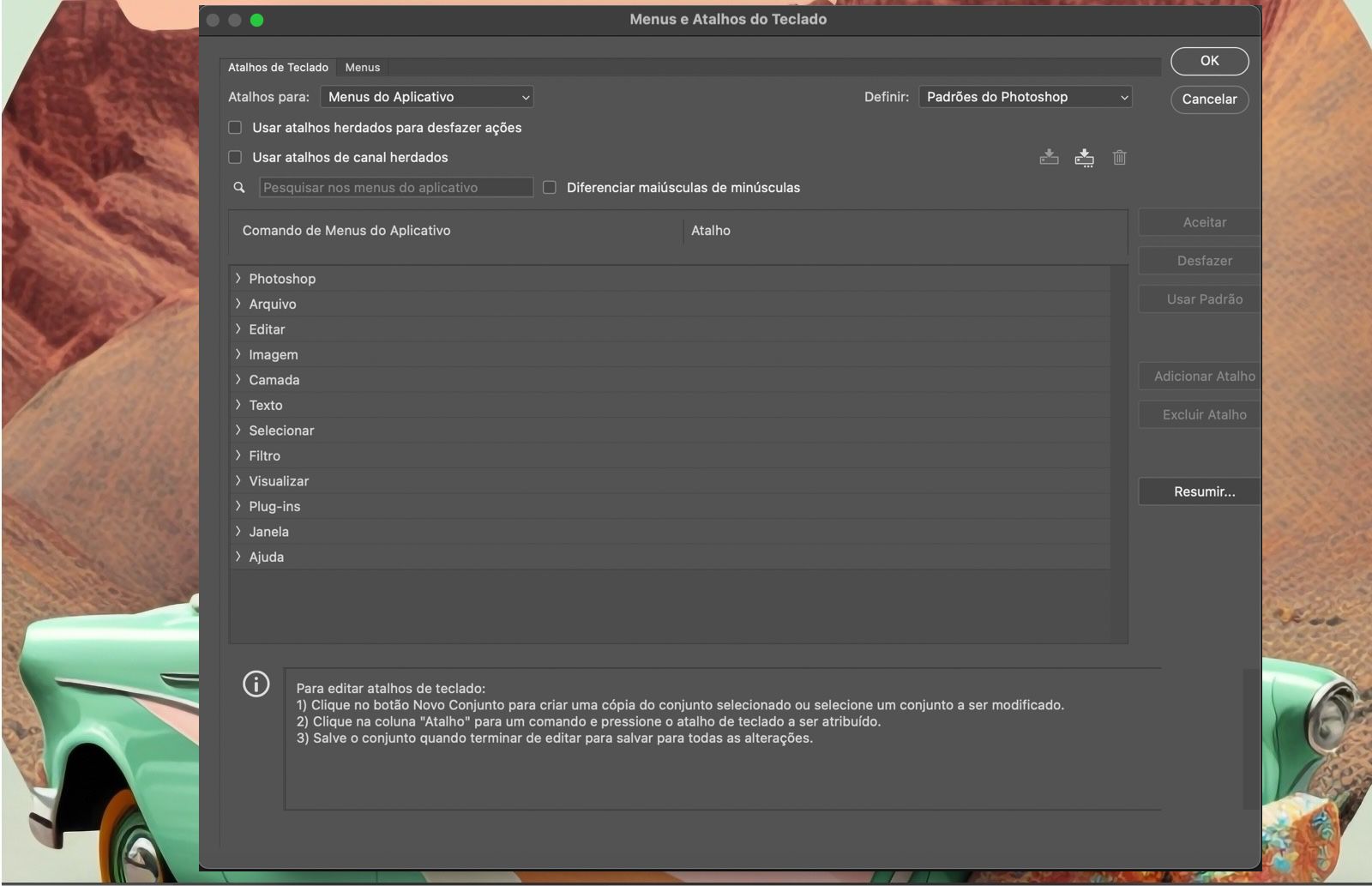Open the Resumir dialog

pos(1207,491)
